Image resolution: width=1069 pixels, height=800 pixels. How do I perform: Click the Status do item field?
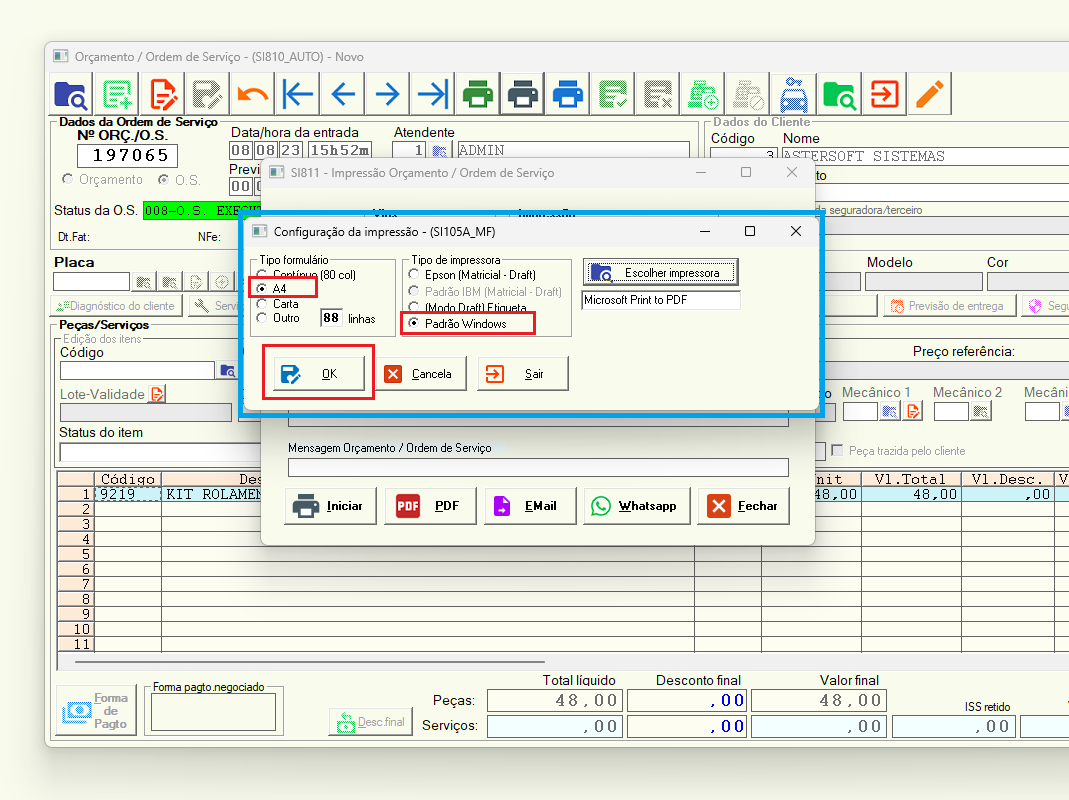click(x=160, y=452)
